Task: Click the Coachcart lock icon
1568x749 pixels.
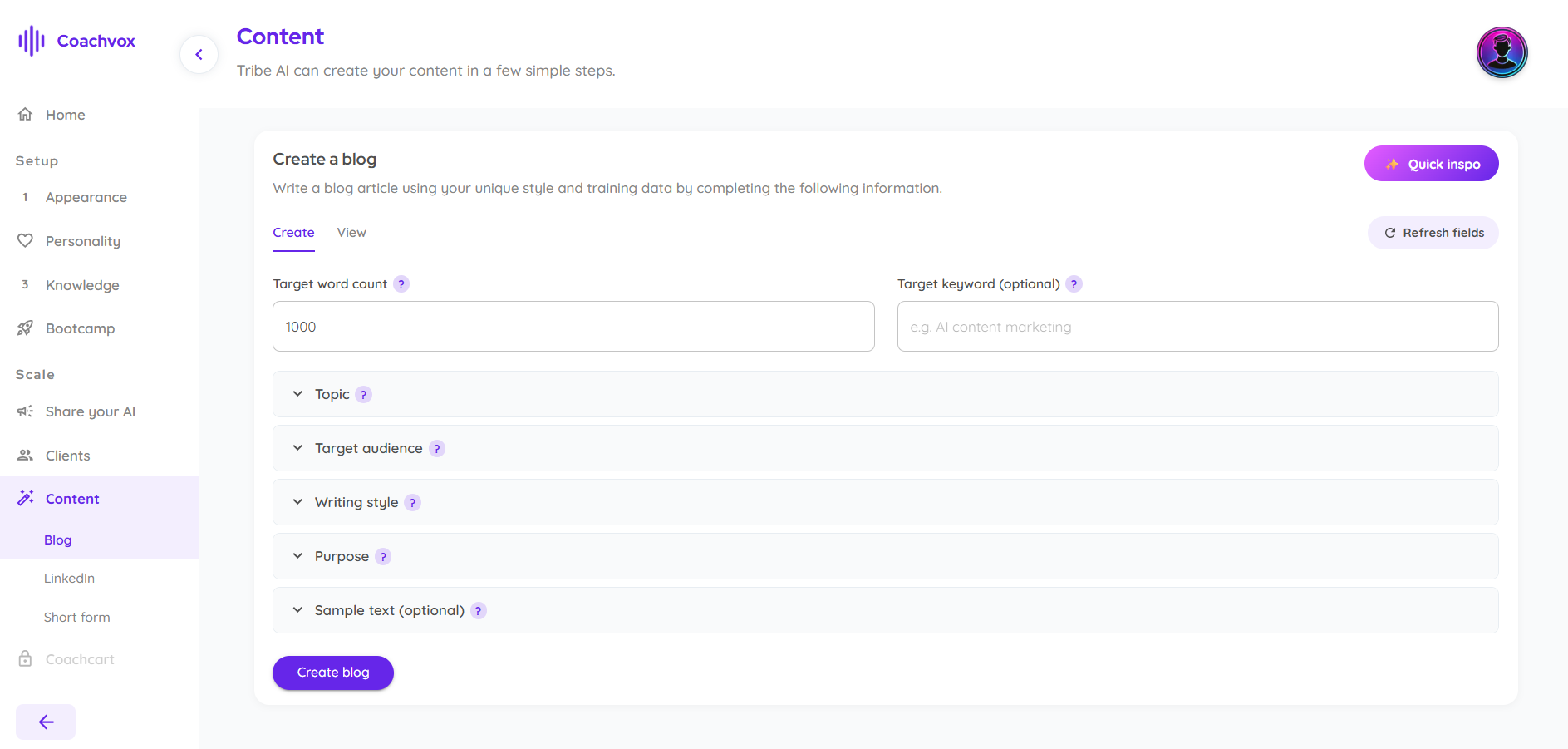Action: [x=25, y=658]
